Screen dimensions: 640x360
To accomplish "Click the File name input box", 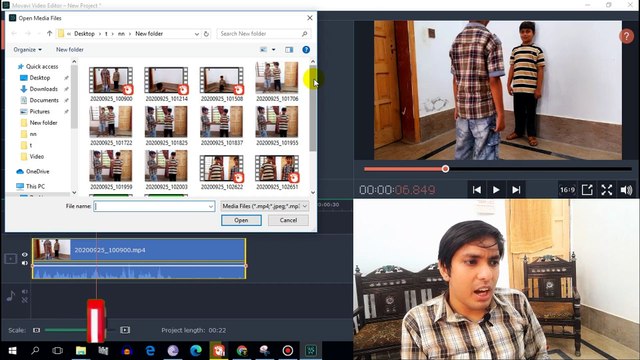I will point(154,206).
